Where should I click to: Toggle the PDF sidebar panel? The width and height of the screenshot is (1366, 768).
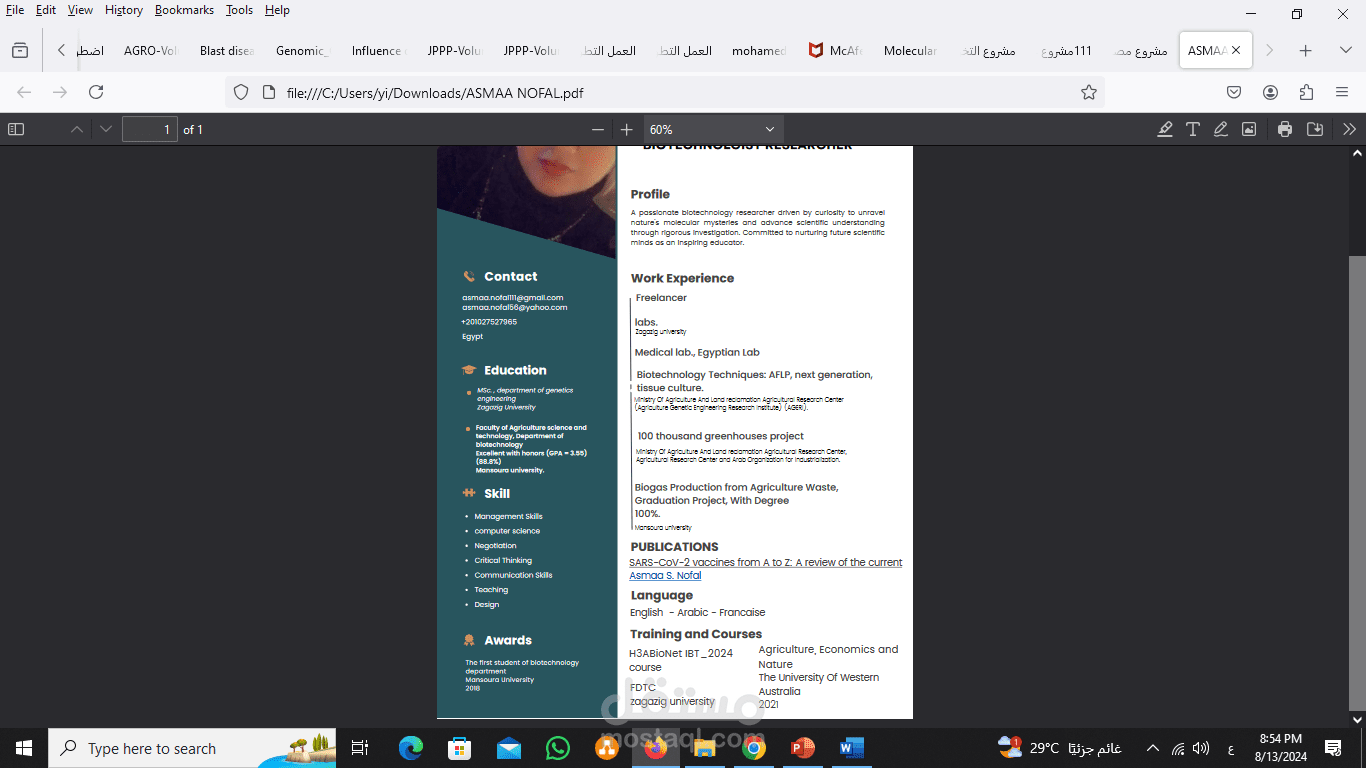tap(15, 128)
